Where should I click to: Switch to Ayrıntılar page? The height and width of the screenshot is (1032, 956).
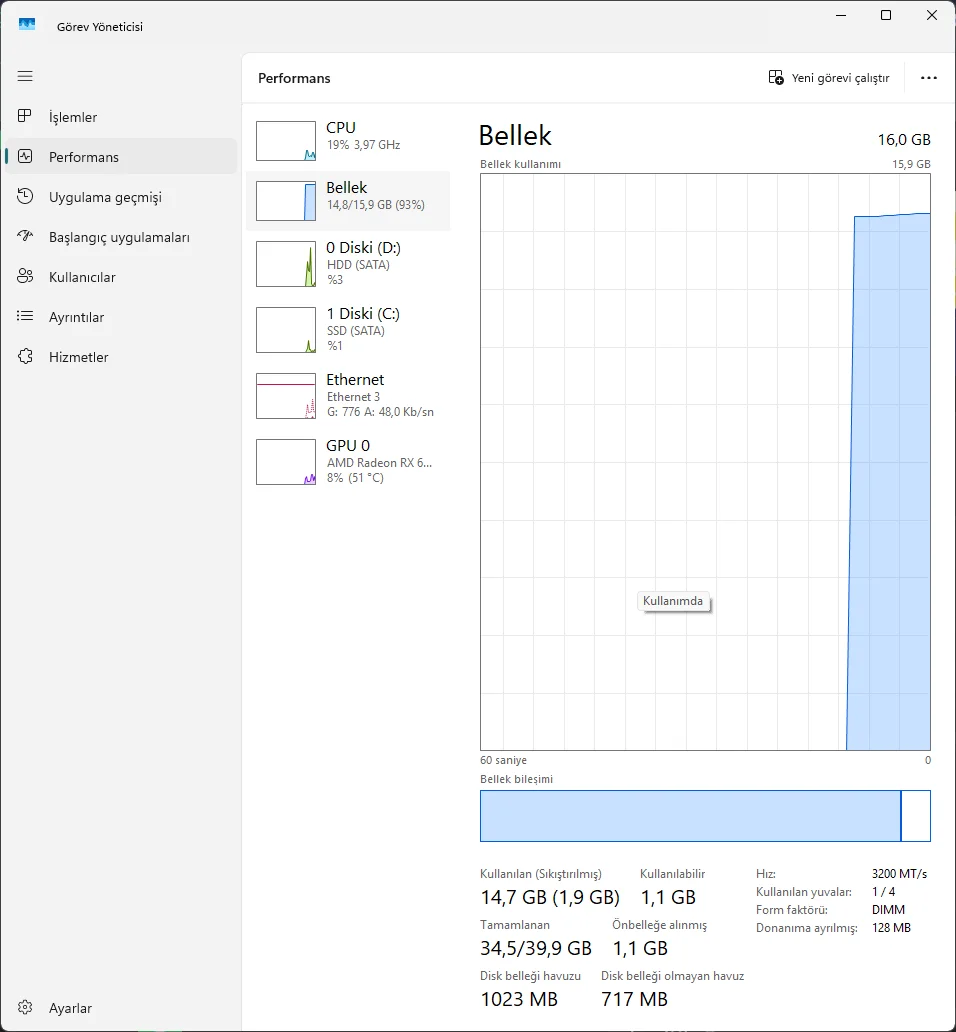(121, 317)
